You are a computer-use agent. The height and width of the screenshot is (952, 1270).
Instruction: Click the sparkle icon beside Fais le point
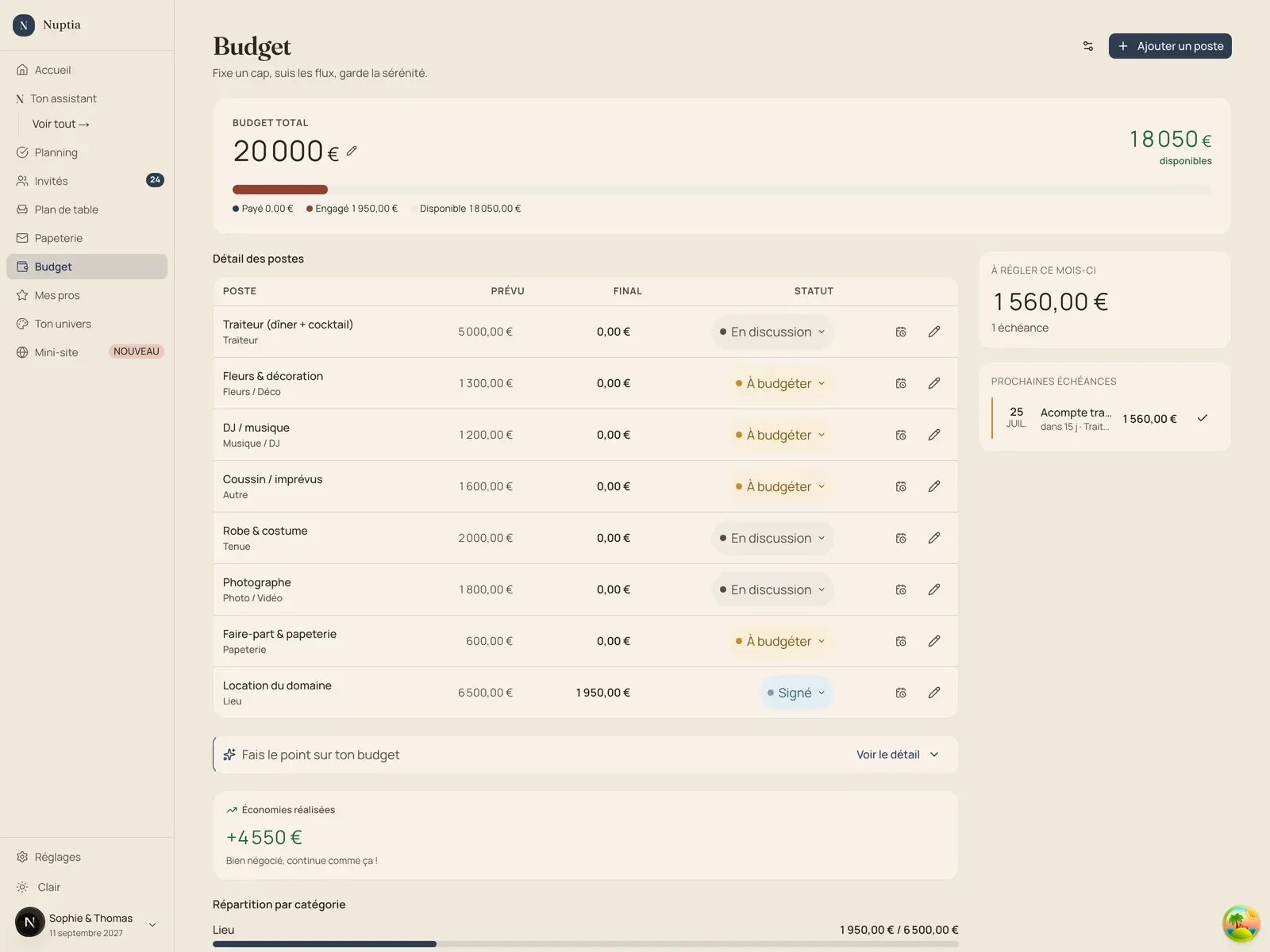coord(229,754)
